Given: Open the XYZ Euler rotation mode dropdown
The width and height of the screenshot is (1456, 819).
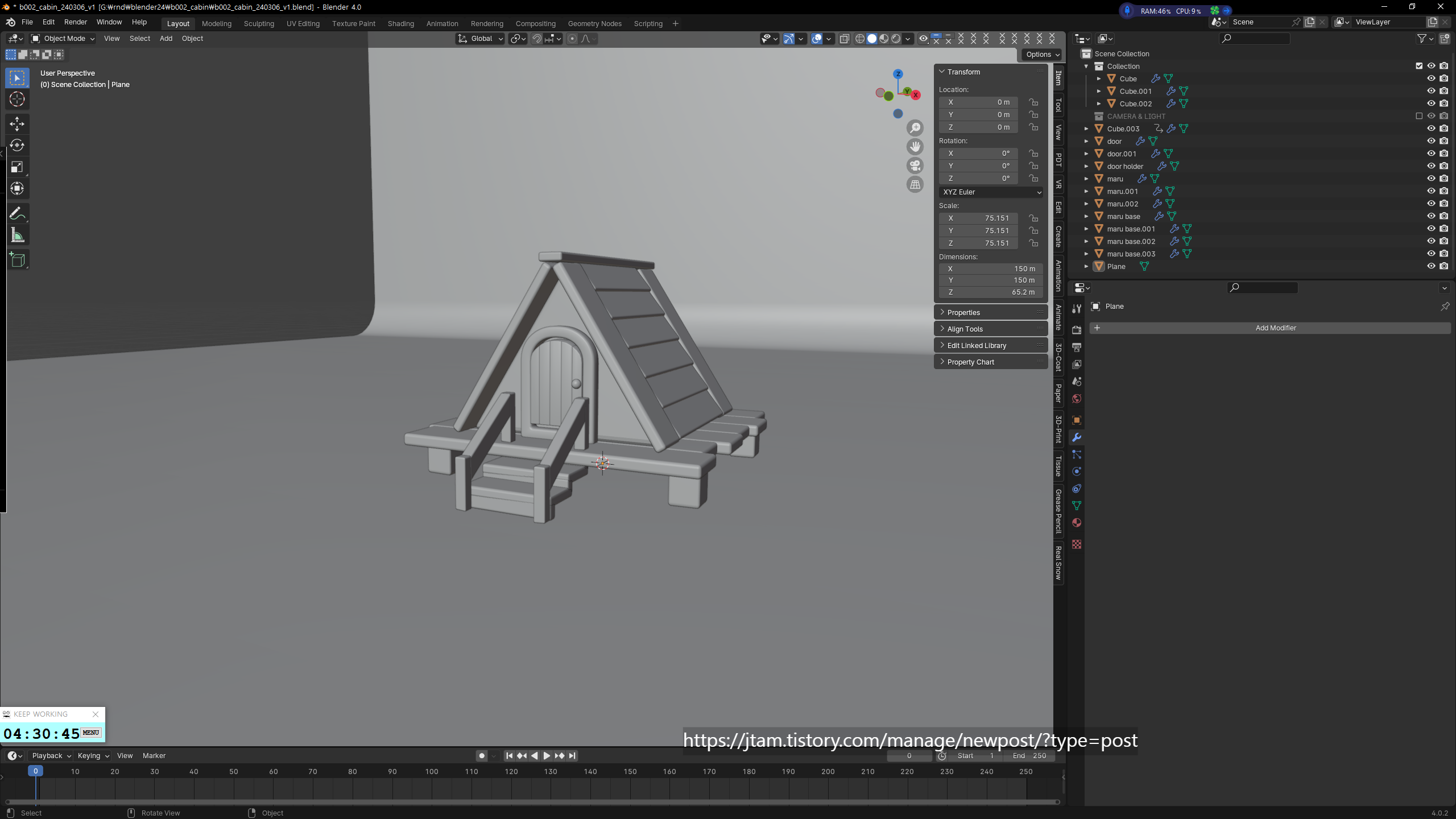Looking at the screenshot, I should pyautogui.click(x=991, y=192).
